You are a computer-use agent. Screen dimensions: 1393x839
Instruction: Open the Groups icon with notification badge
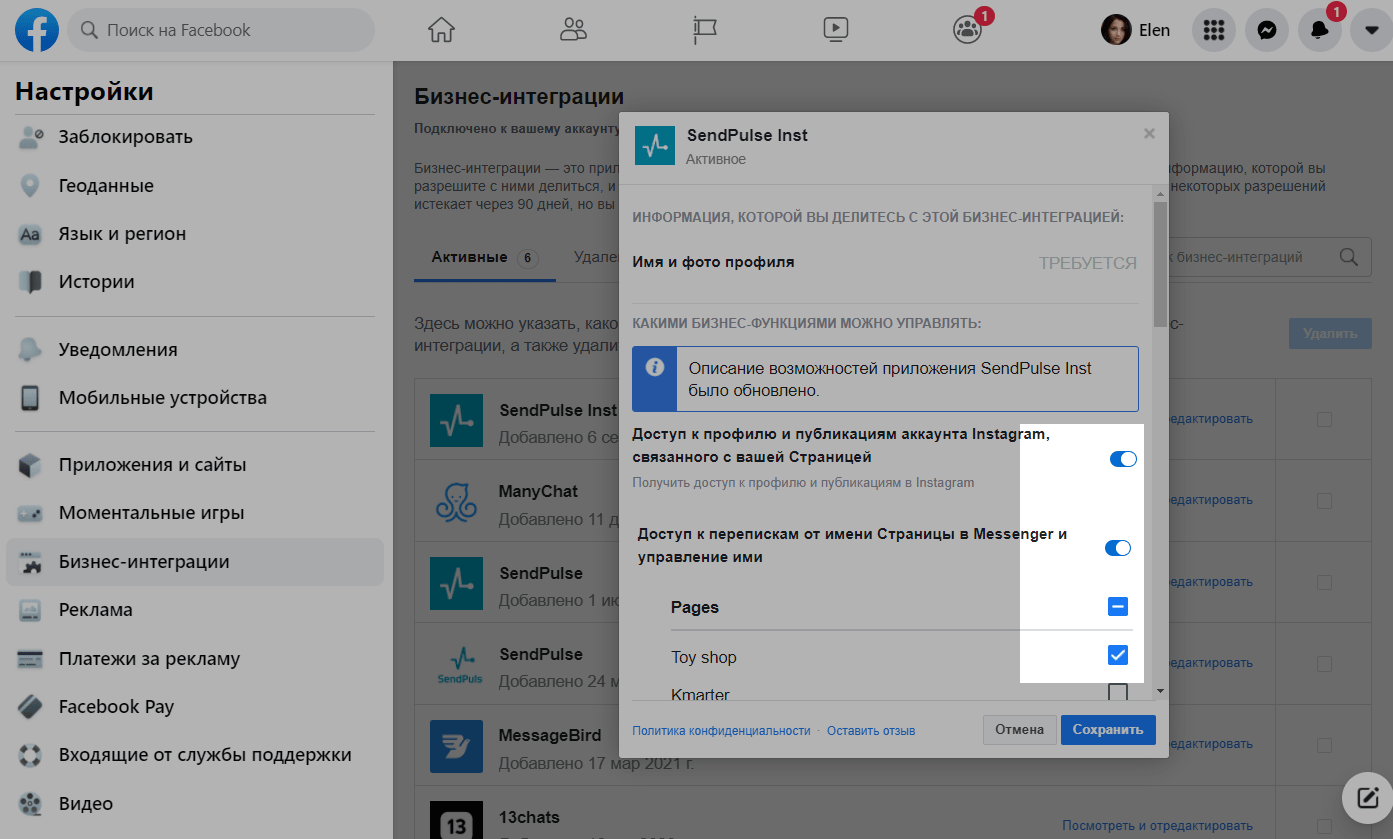968,30
